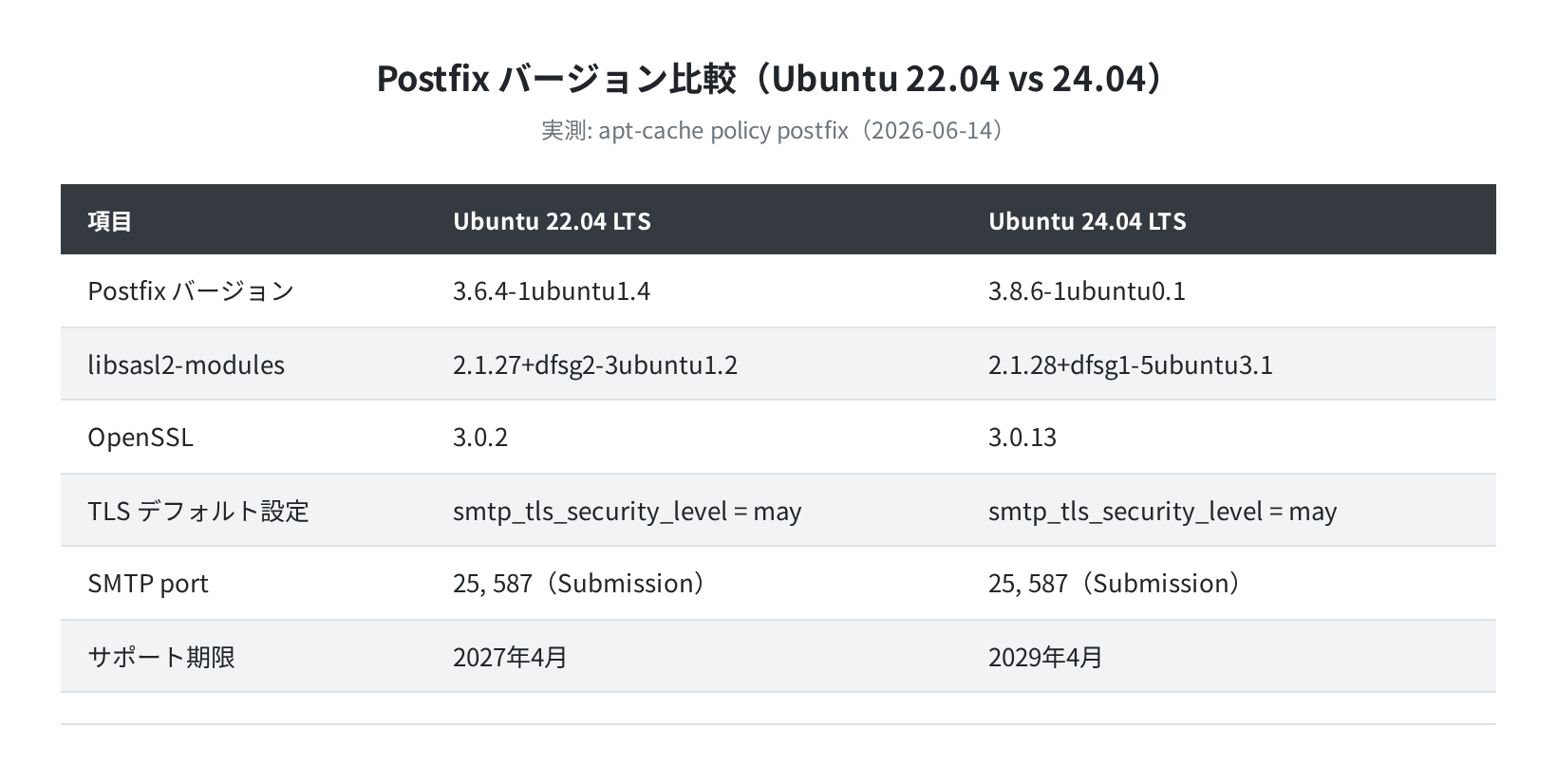Select the OpenSSL value 3.0.2
This screenshot has height=784, width=1557.
[x=480, y=438]
